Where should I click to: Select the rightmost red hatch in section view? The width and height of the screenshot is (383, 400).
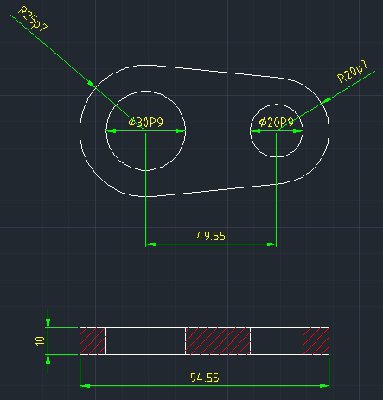click(316, 341)
